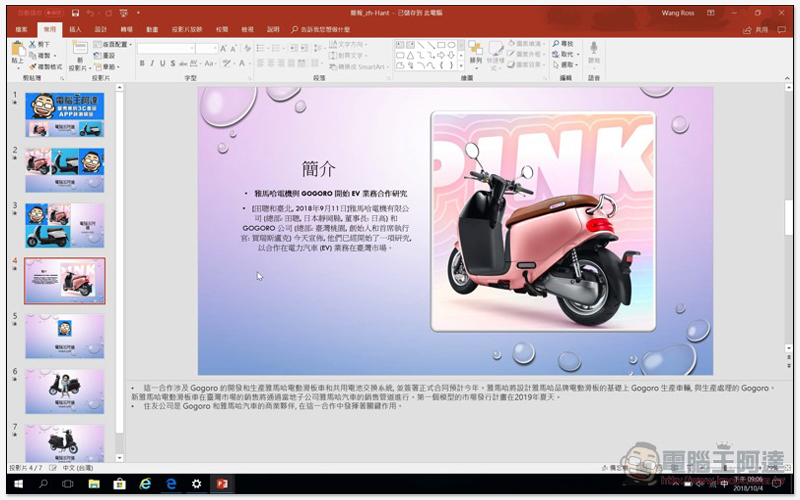Click the Share (共用) button
Image resolution: width=800 pixels, height=500 pixels.
(x=756, y=30)
